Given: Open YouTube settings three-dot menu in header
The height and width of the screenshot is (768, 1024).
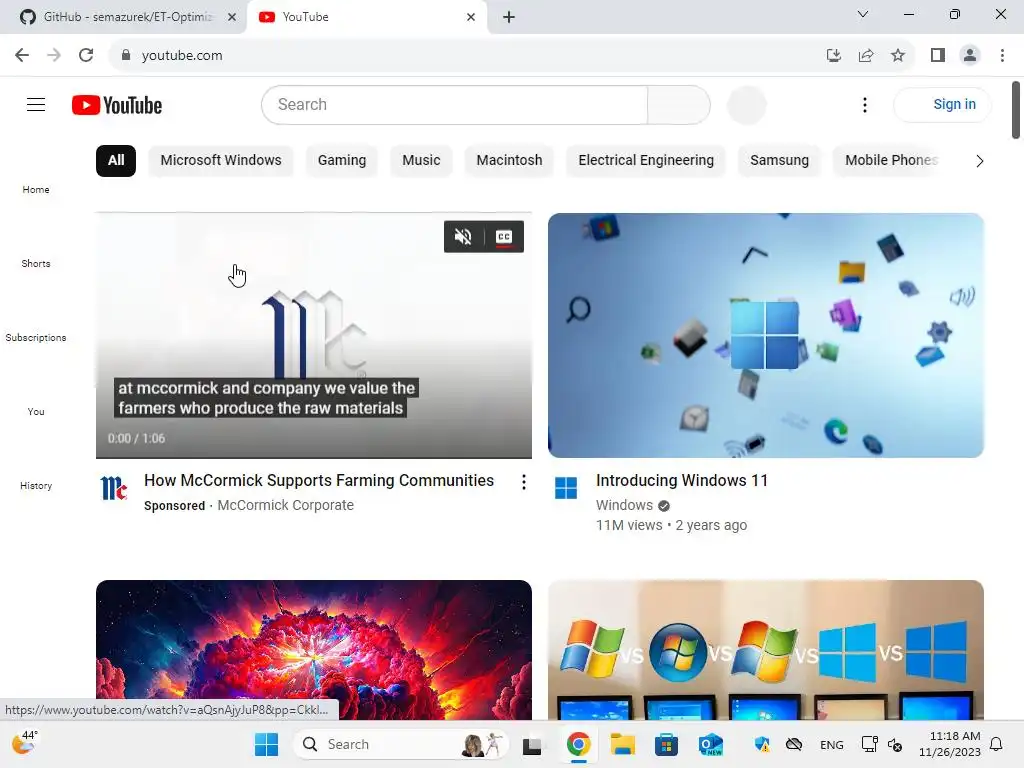Looking at the screenshot, I should pos(865,104).
